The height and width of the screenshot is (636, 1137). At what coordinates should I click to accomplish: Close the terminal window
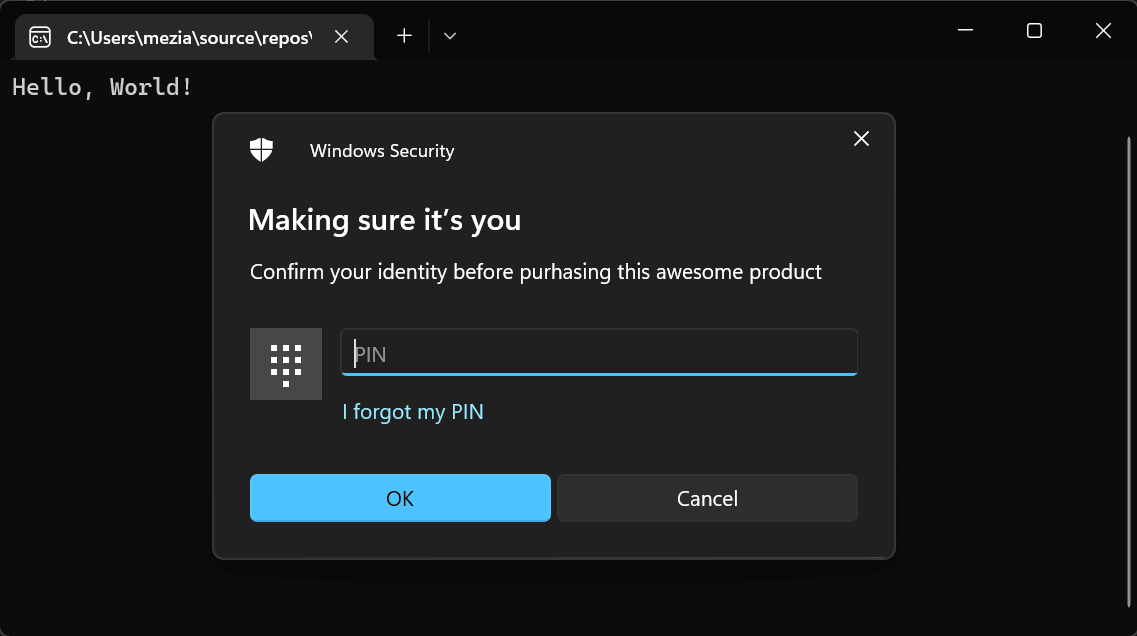point(1103,31)
